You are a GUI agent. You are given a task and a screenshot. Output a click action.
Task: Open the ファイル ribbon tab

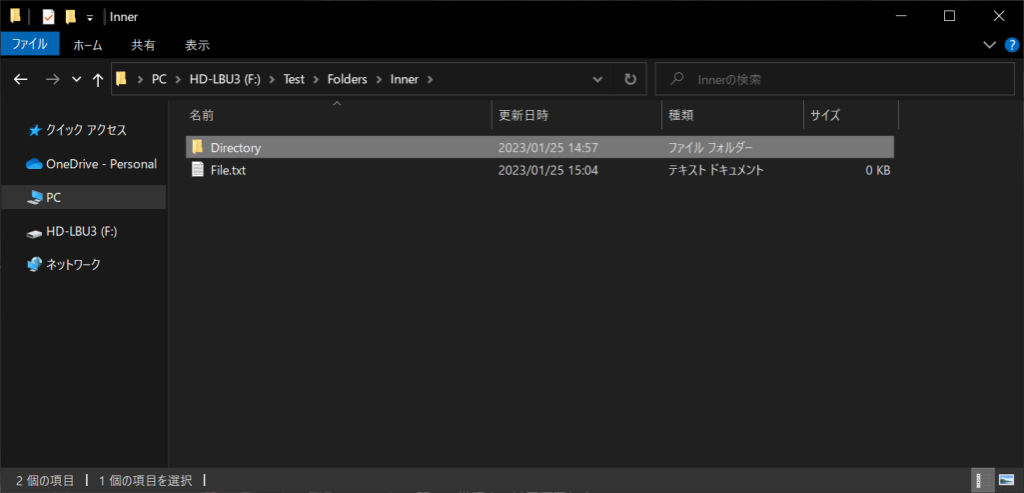[x=30, y=44]
